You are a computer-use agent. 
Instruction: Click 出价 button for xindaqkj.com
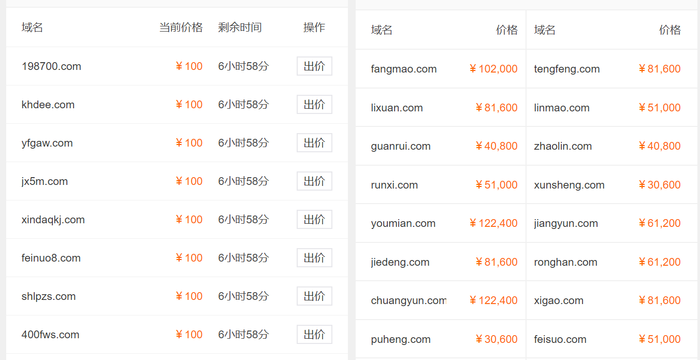pos(314,219)
